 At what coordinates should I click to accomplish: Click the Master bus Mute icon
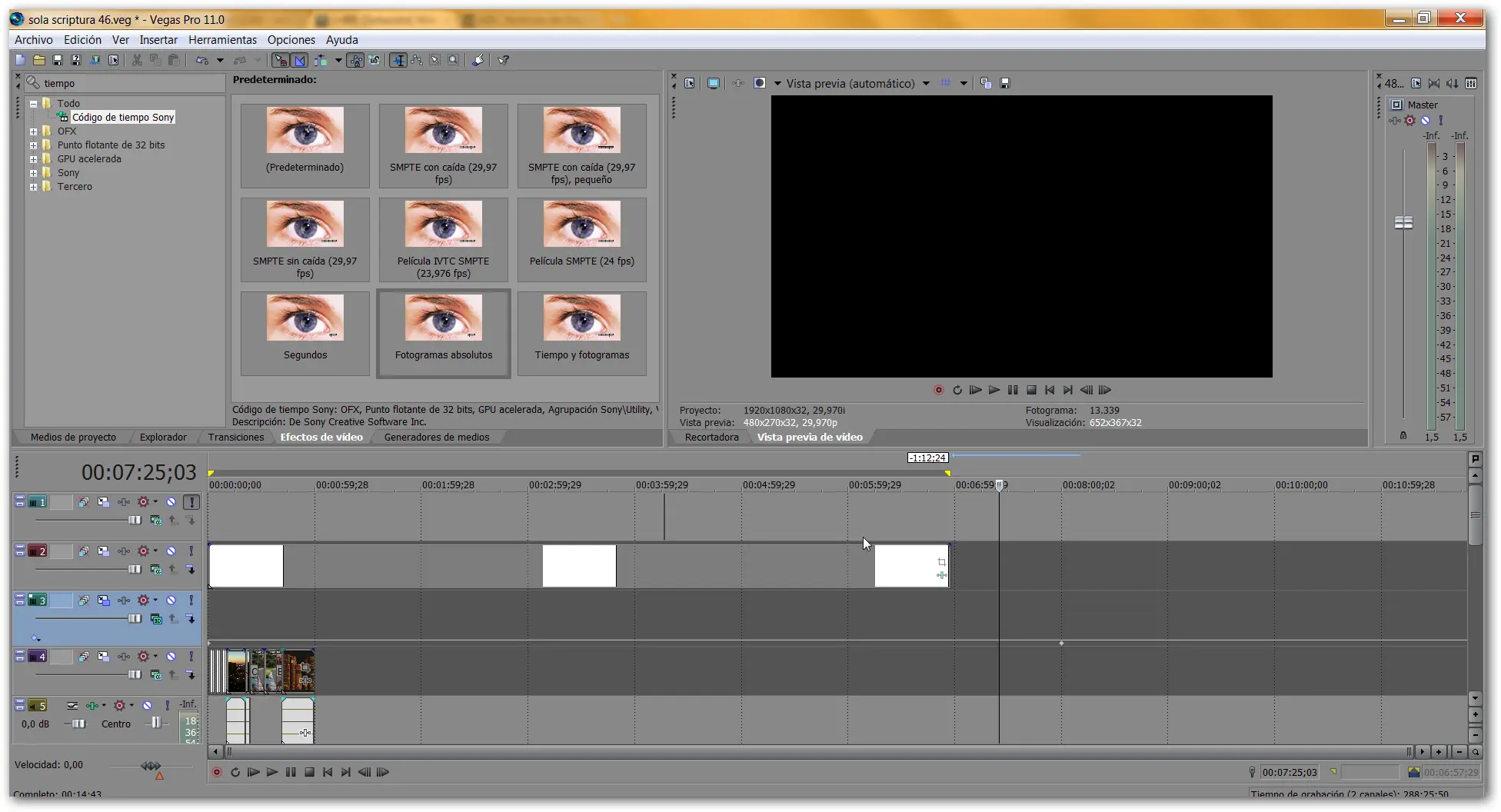(x=1425, y=121)
